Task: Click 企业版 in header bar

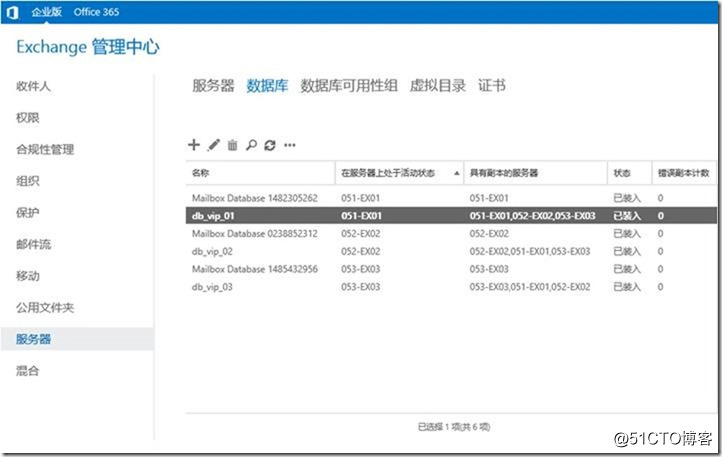Action: pyautogui.click(x=47, y=12)
